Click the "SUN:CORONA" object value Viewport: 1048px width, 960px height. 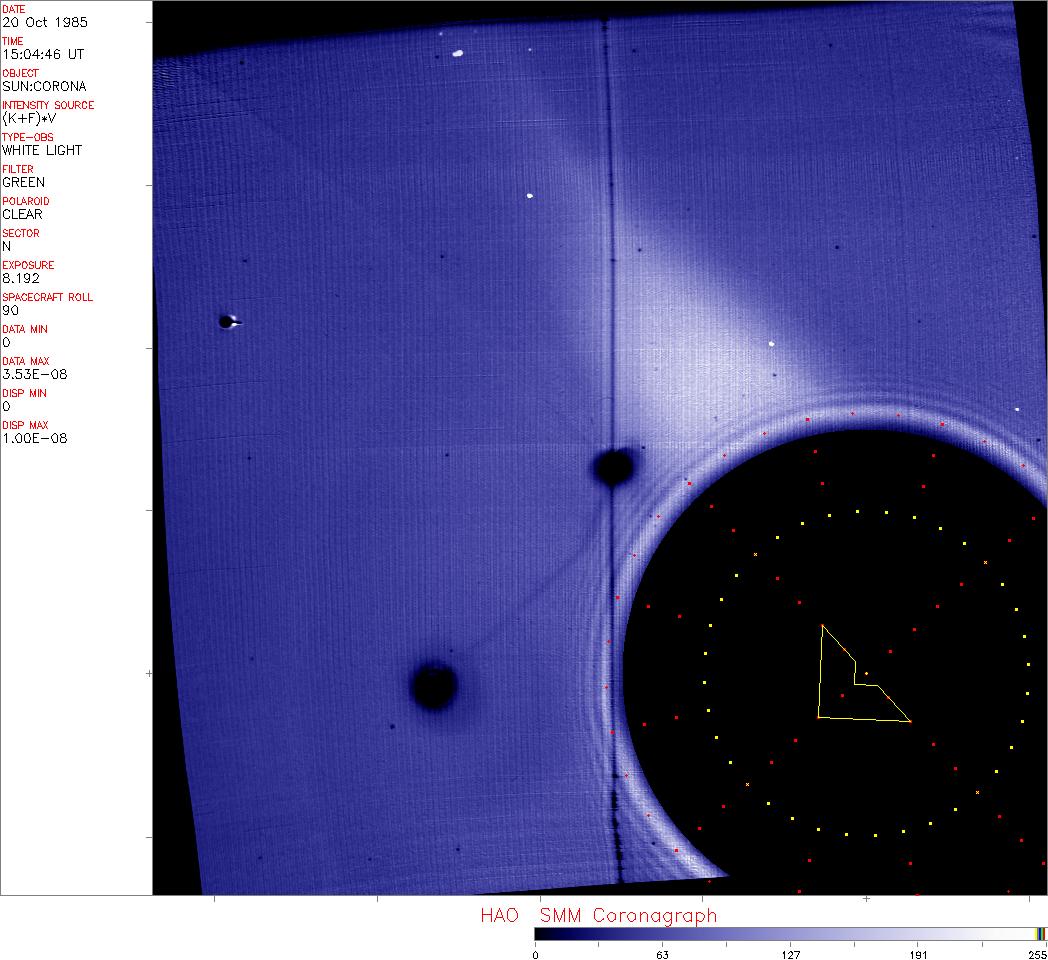44,86
